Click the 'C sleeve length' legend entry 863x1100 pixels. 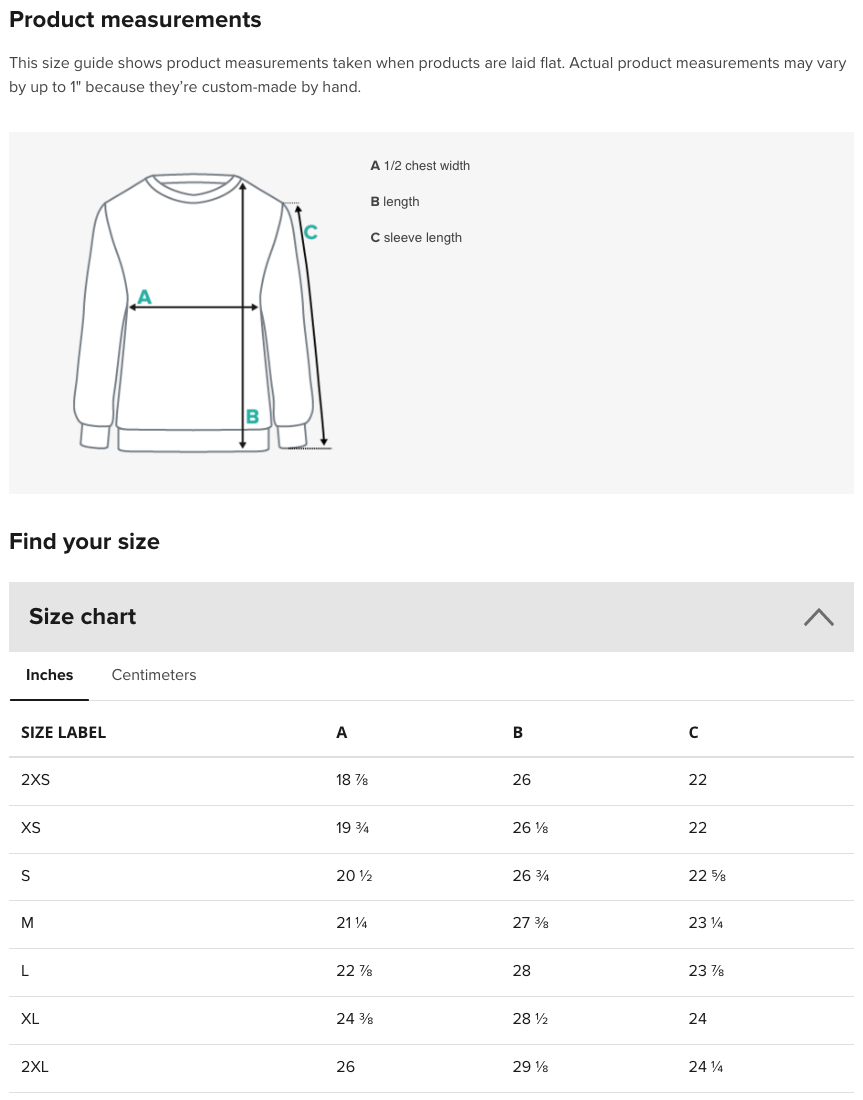pos(416,237)
